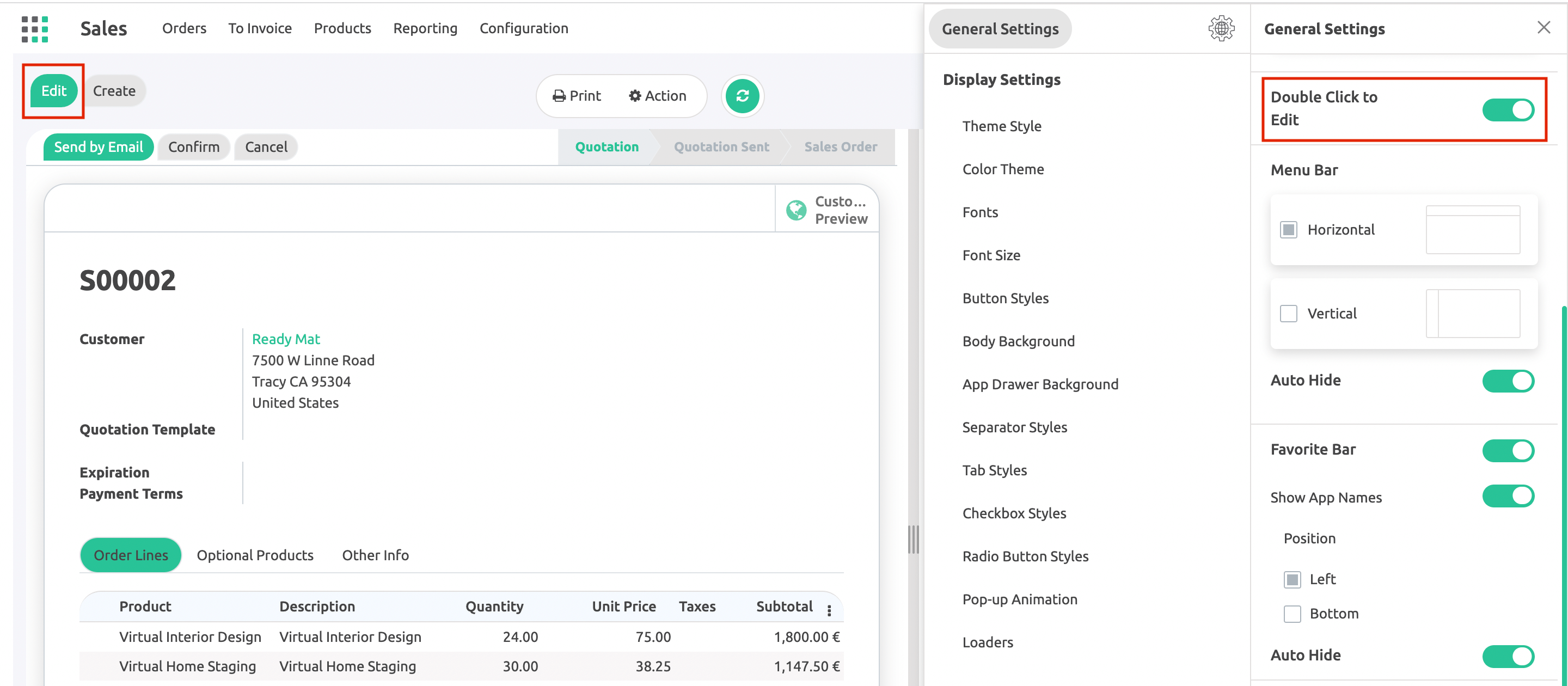Viewport: 1568px width, 686px height.
Task: Click the settings gear globe icon
Action: pos(1221,29)
